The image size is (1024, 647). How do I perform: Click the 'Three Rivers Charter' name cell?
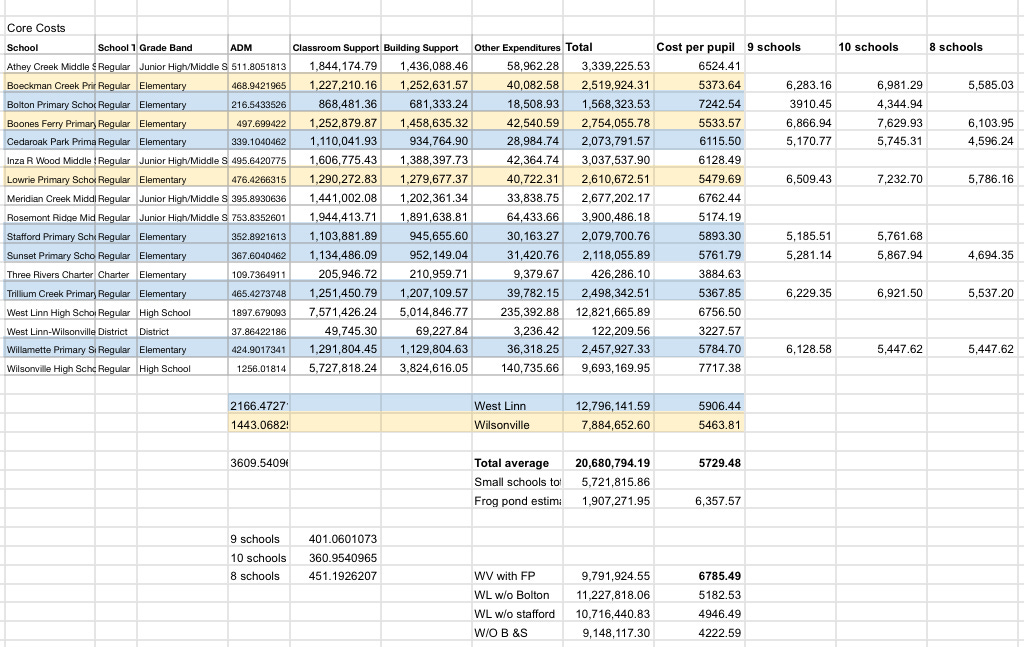point(51,274)
